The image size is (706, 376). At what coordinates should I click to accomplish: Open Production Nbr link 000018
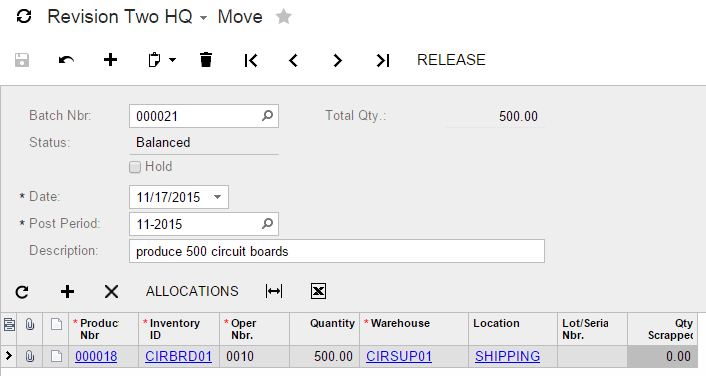[x=96, y=357]
